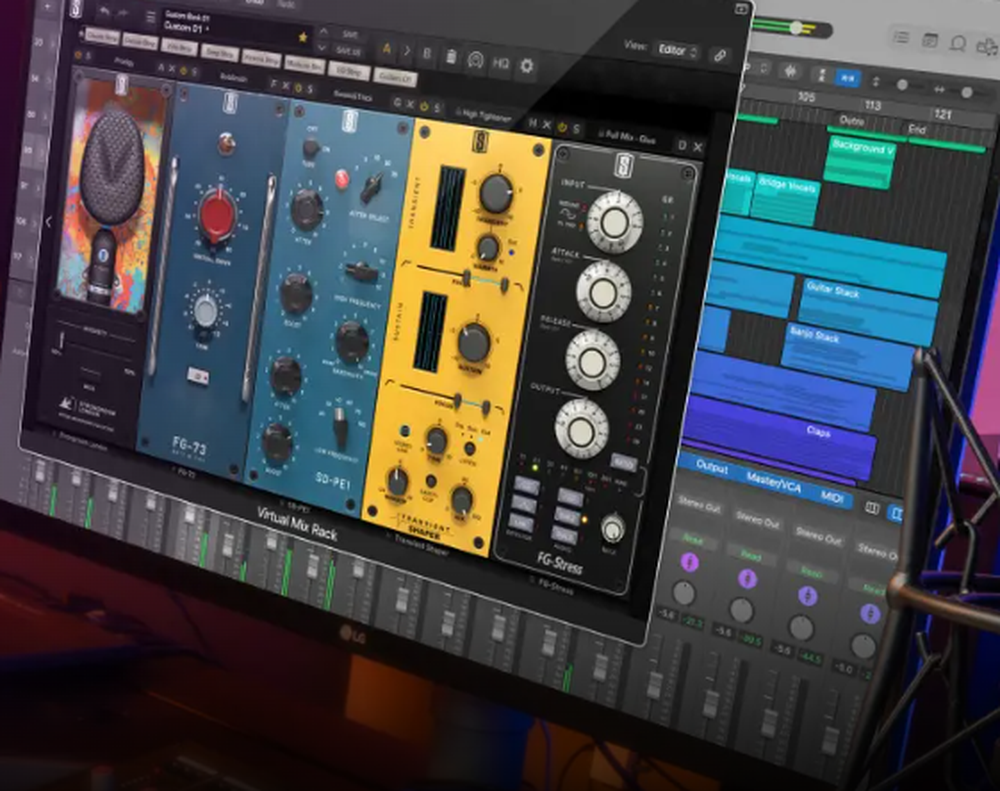Toggle HQ mode in the rack toolbar
The height and width of the screenshot is (791, 1000).
[x=501, y=63]
